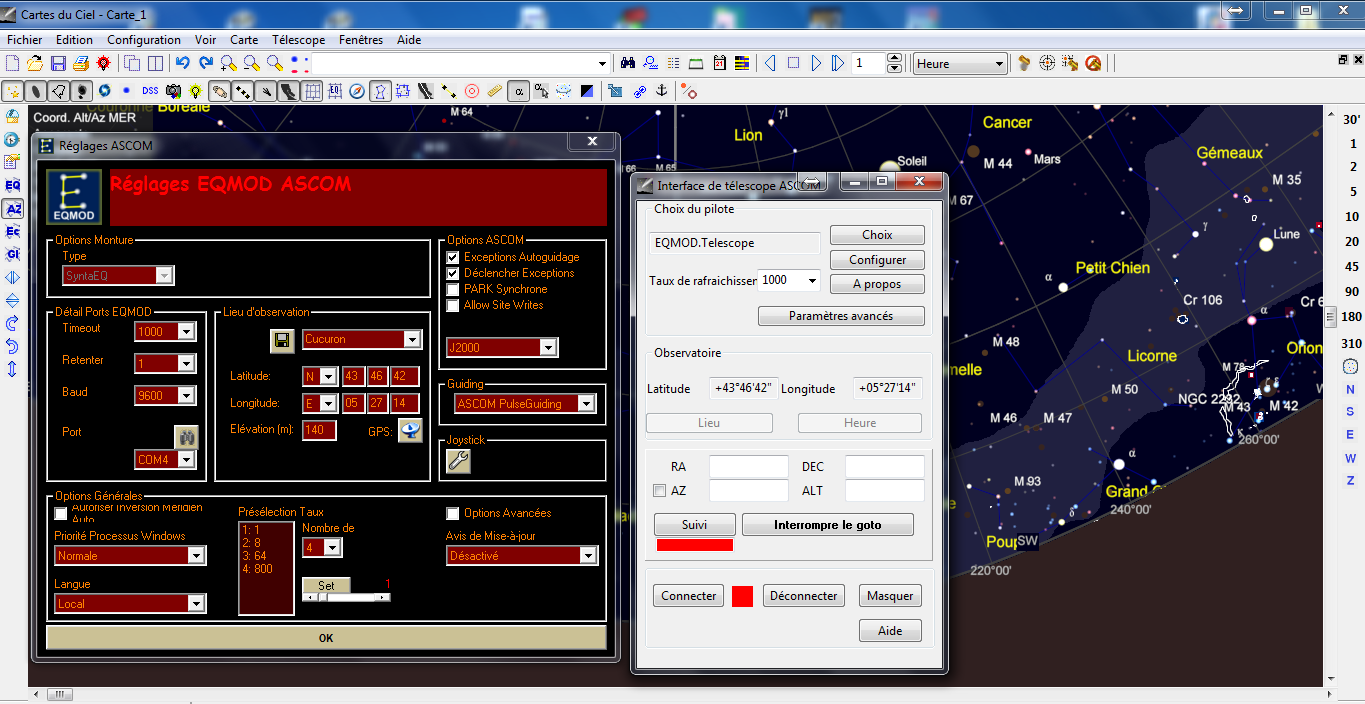This screenshot has height=704, width=1365.
Task: Open the J2000 epoch dropdown
Action: [x=547, y=348]
